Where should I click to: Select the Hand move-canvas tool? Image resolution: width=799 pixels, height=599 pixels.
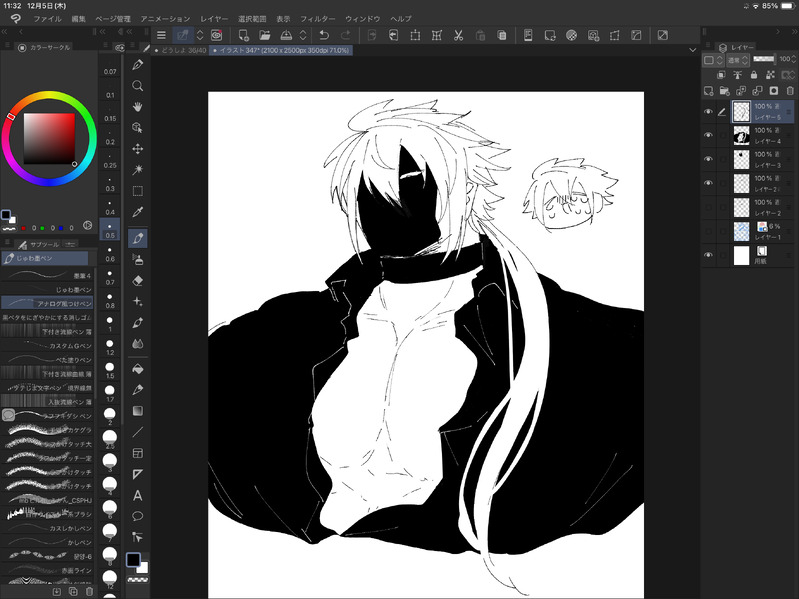[138, 106]
